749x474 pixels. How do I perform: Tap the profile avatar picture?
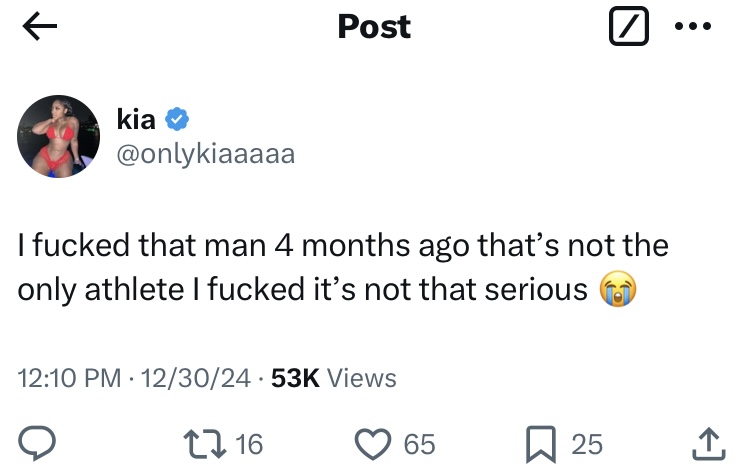pos(60,138)
